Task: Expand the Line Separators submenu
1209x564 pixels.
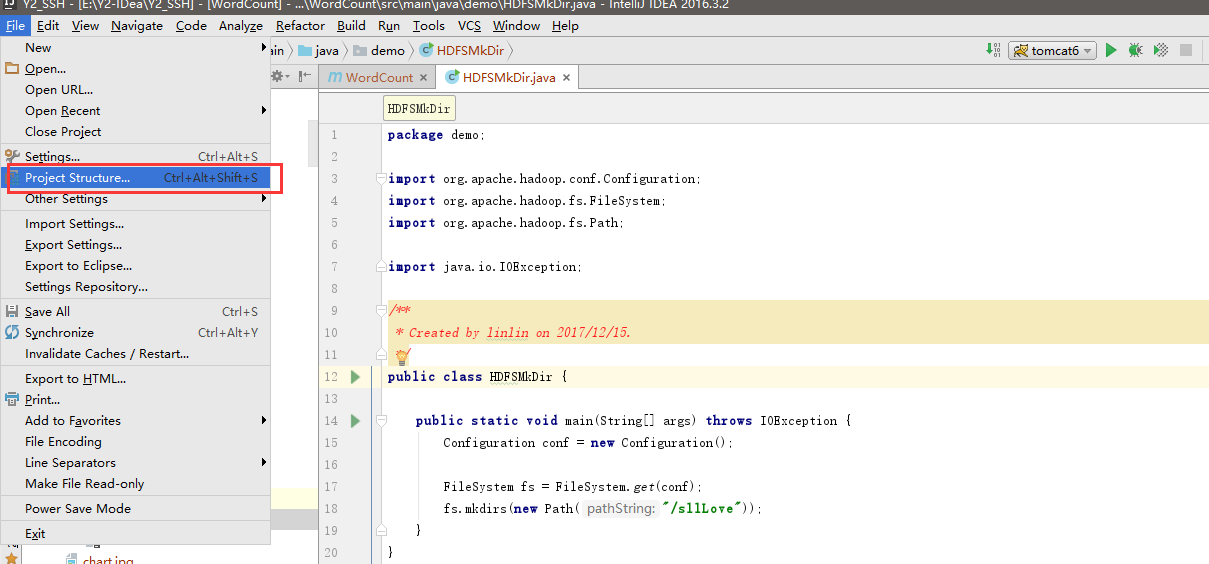Action: [x=70, y=463]
